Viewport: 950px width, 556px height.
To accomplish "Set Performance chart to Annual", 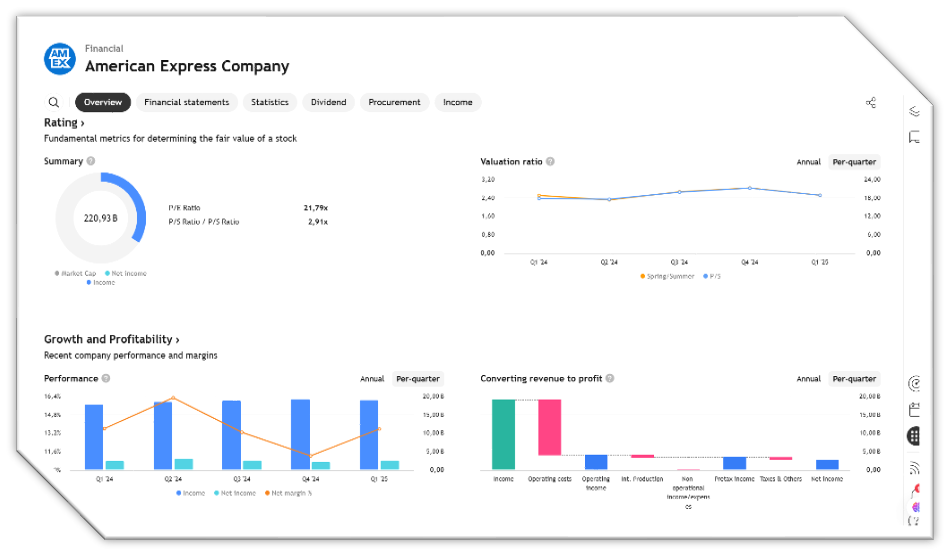I will (x=372, y=379).
